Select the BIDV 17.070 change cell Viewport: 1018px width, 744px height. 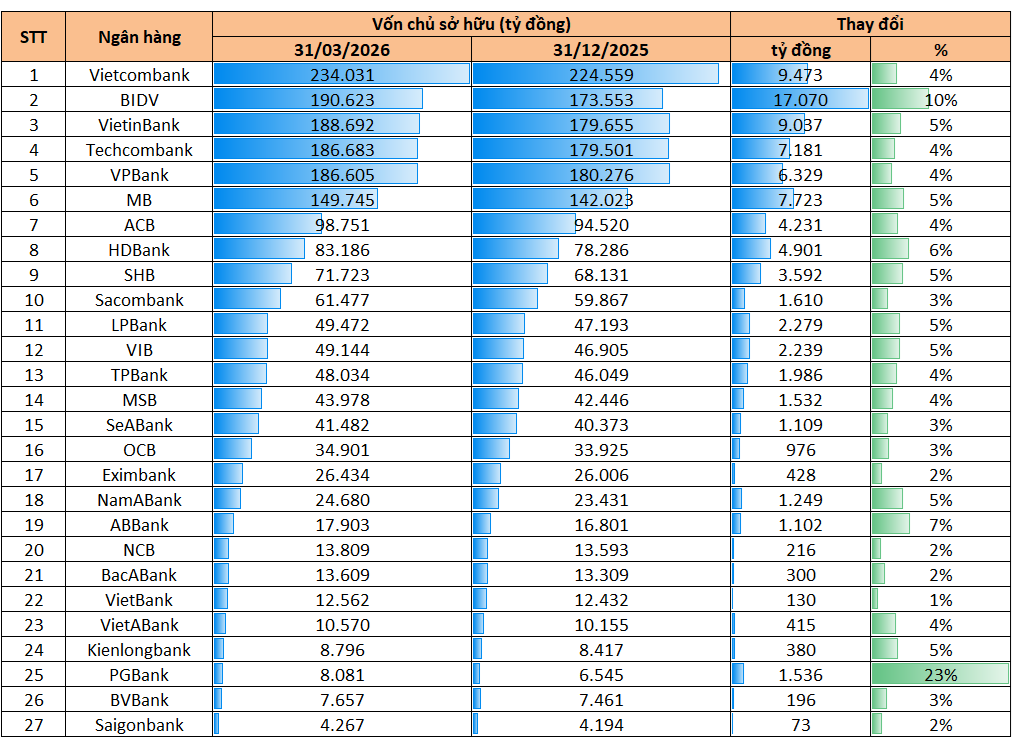point(801,100)
